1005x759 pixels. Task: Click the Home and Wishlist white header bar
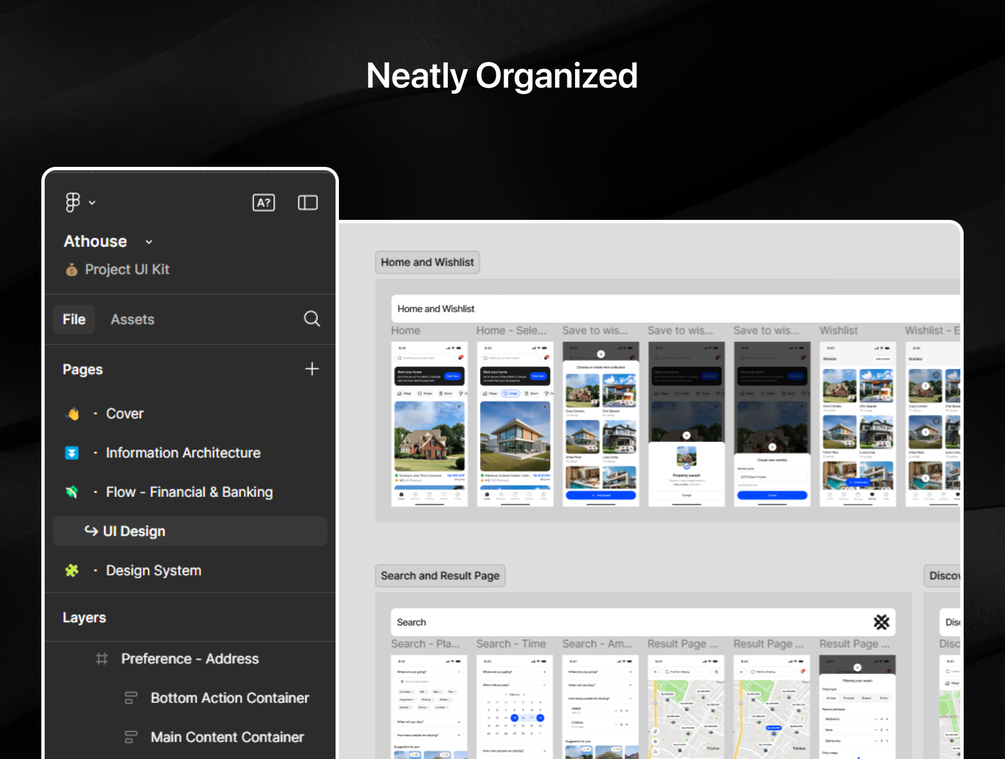pos(676,308)
